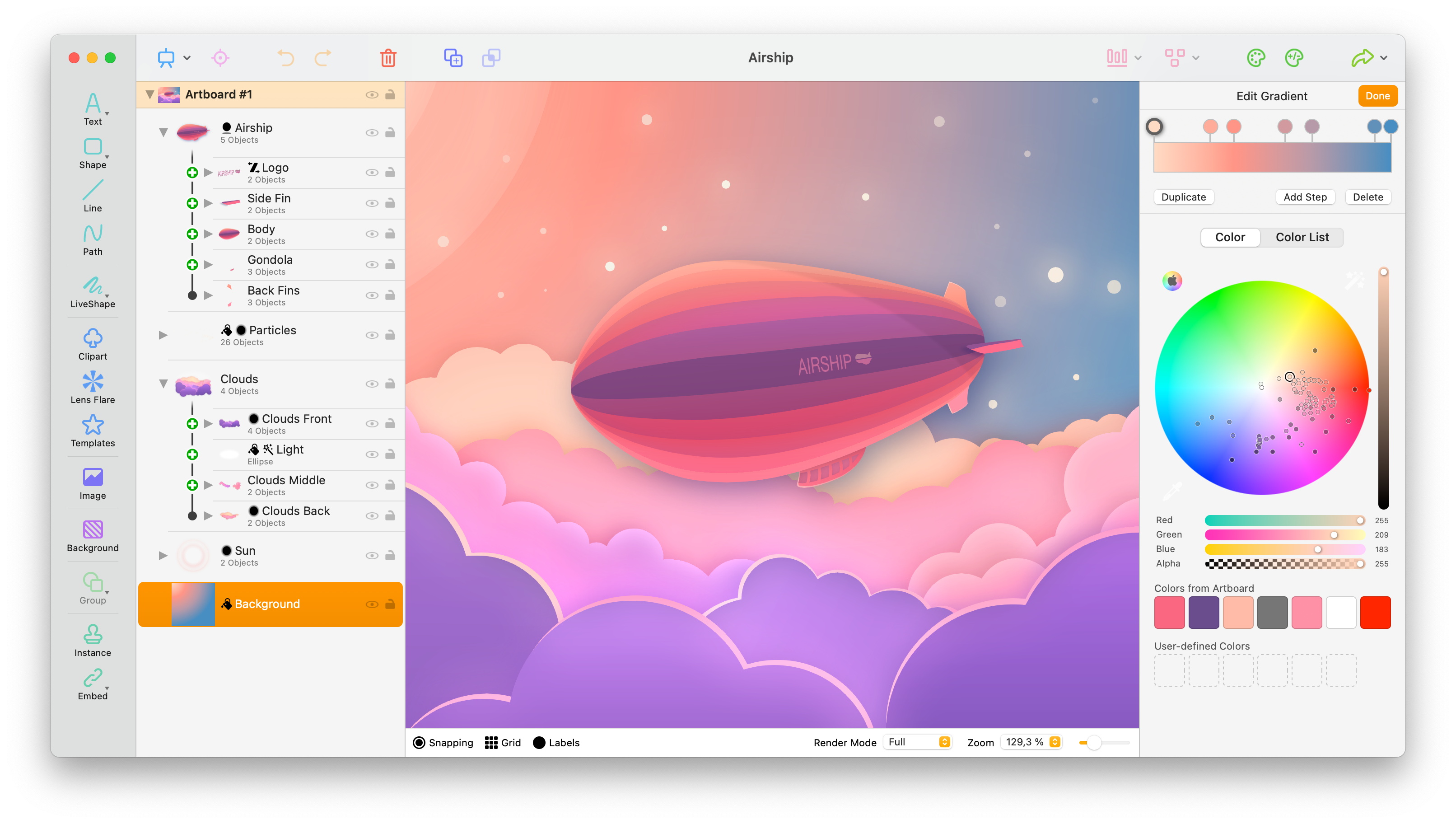Image resolution: width=1456 pixels, height=824 pixels.
Task: Click the duplicate-with-plus toolbar icon
Action: tap(453, 58)
